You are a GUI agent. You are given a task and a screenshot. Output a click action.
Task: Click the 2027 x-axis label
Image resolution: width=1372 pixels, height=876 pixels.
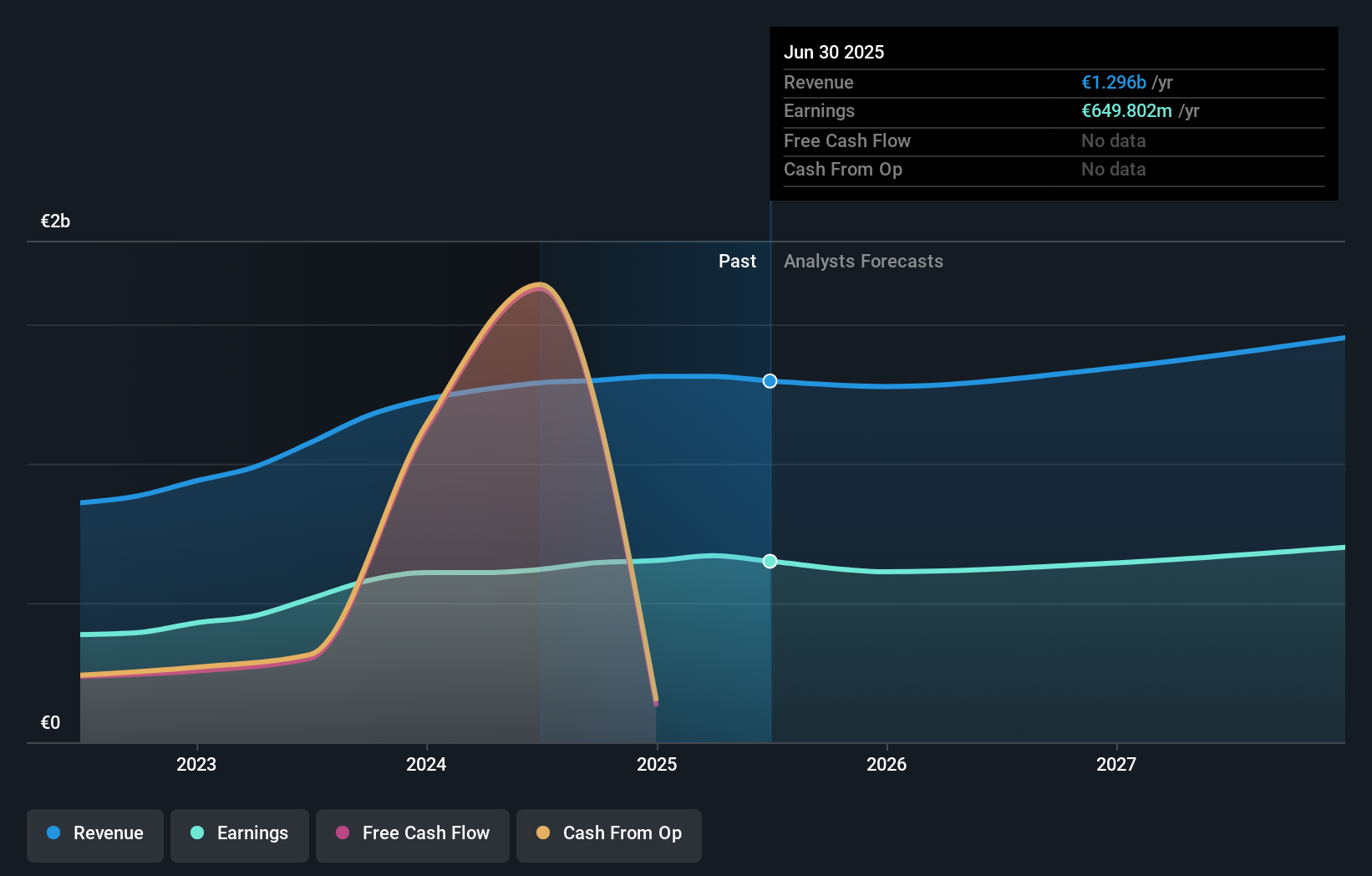(1116, 764)
